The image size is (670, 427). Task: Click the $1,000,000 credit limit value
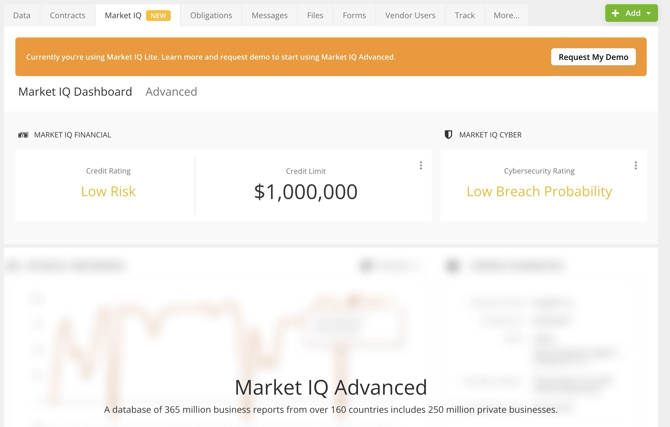(x=306, y=191)
